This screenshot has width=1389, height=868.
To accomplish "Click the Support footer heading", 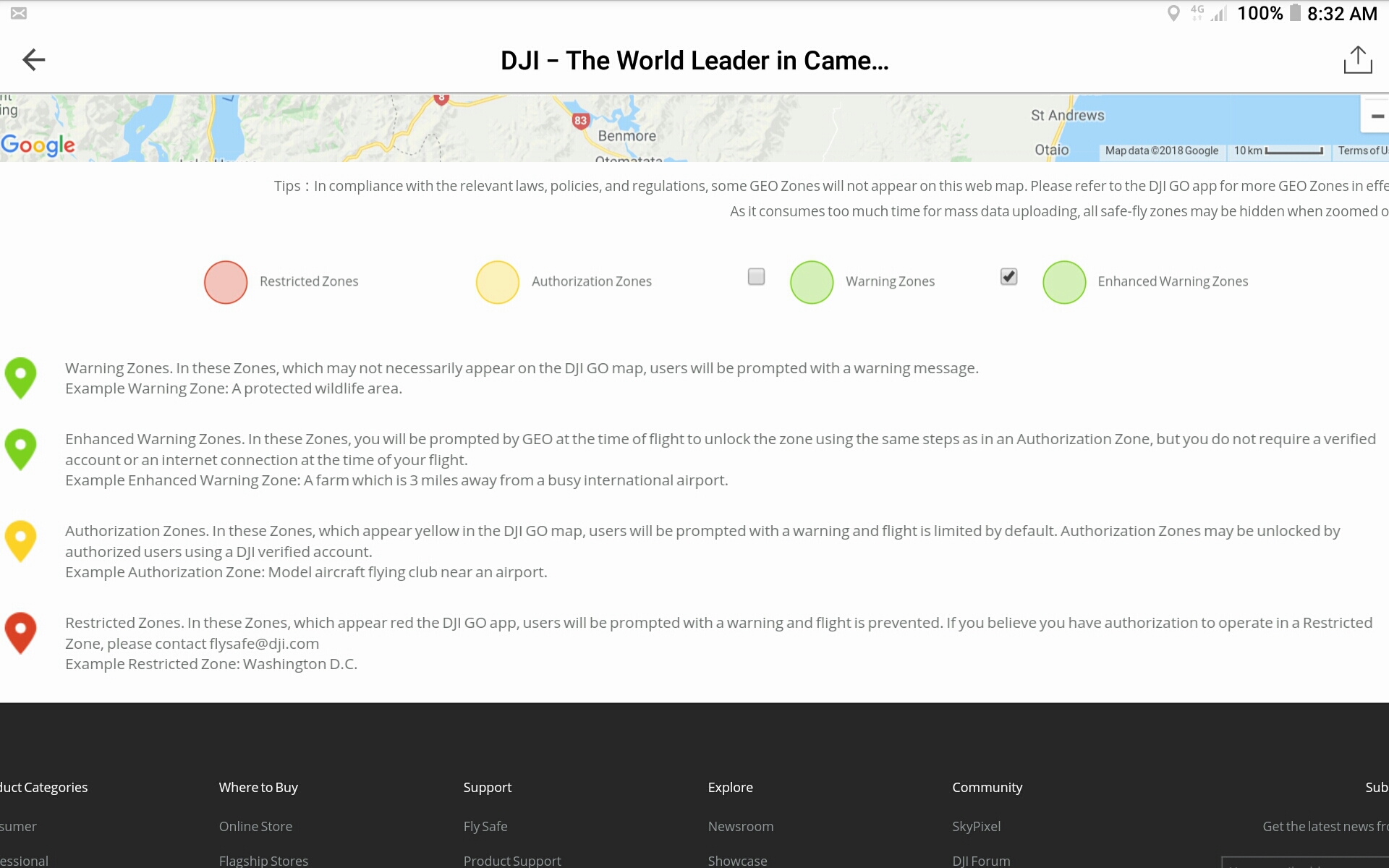I will 488,787.
